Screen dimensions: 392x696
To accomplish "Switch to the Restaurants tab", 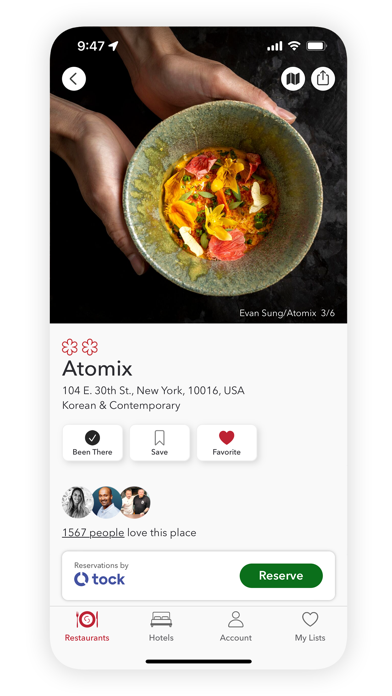I will click(87, 626).
